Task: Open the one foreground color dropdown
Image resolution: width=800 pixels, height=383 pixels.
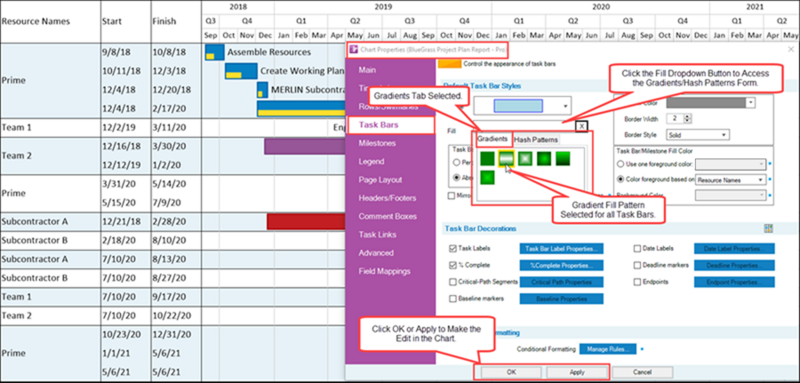Action: pos(731,164)
